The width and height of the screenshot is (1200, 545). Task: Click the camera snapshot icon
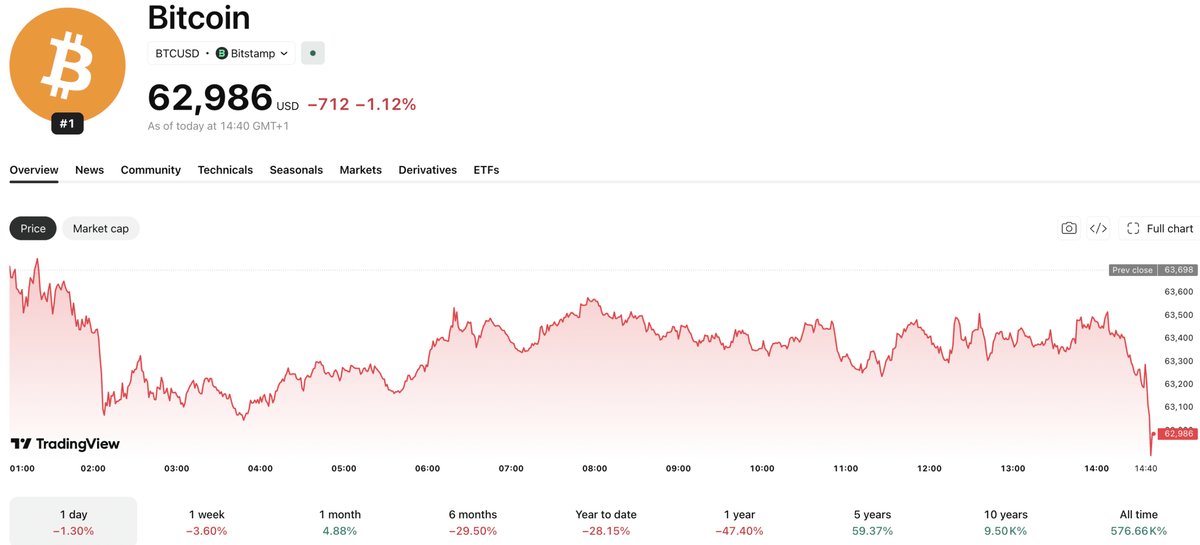pos(1069,228)
